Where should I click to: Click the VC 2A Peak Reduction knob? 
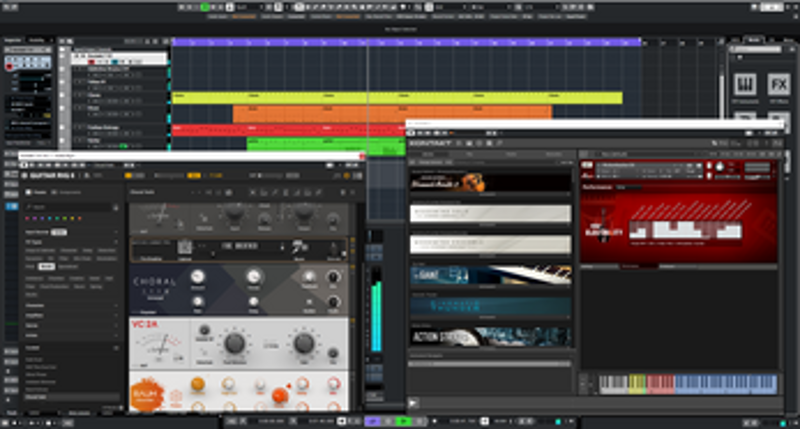point(234,343)
